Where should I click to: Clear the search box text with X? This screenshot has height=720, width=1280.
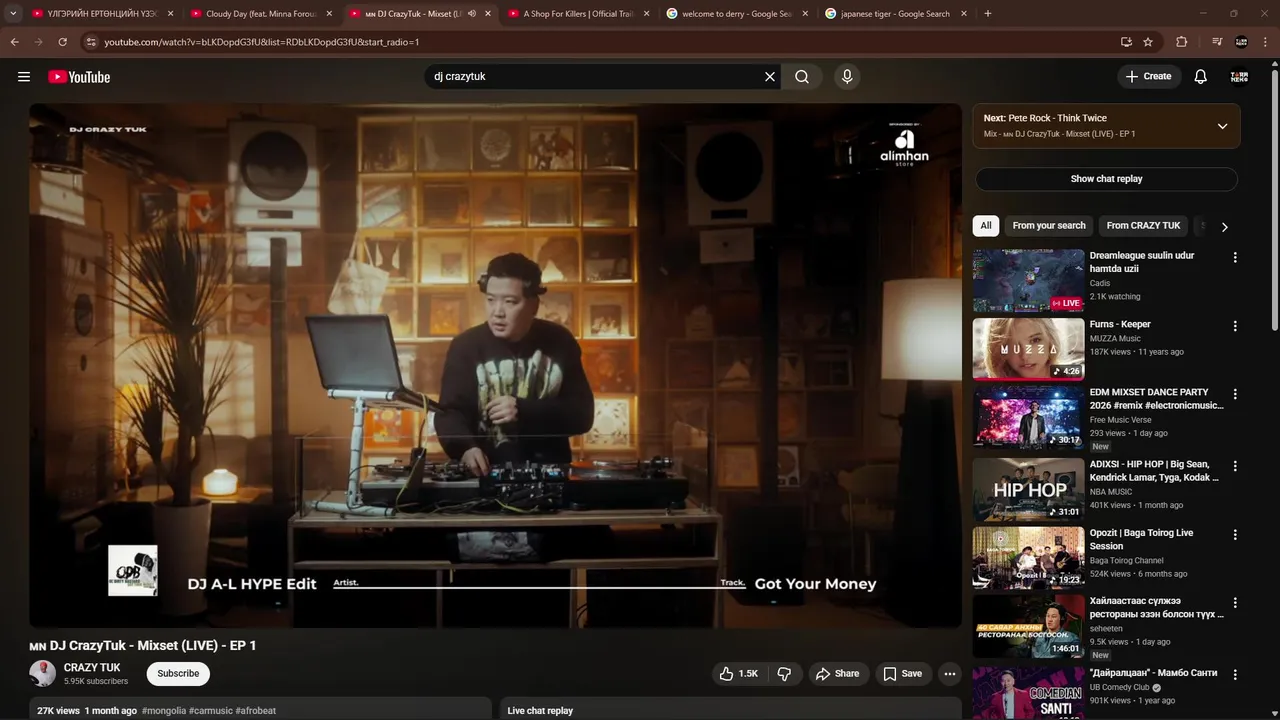click(x=770, y=77)
